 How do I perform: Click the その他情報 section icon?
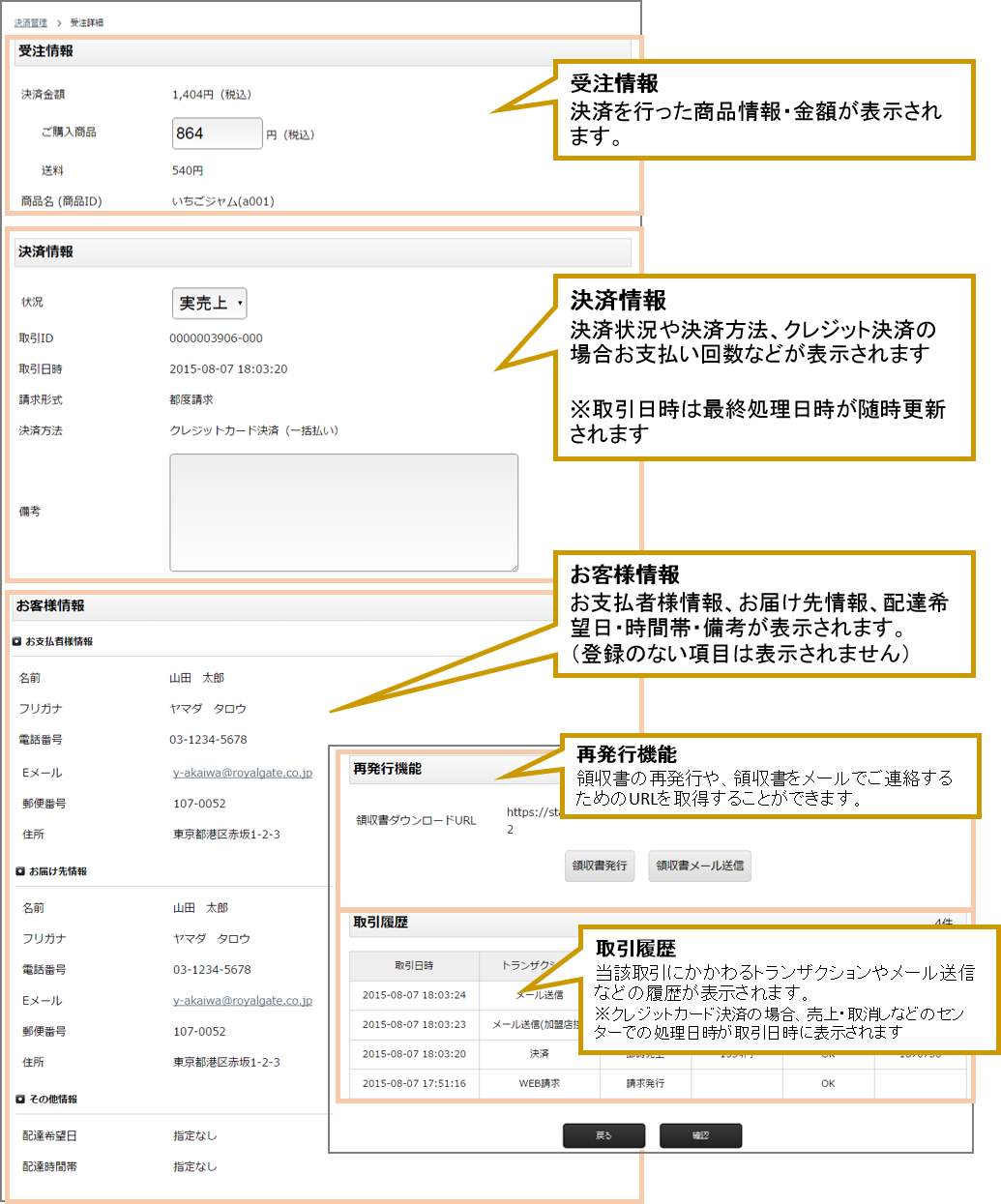(x=20, y=1100)
